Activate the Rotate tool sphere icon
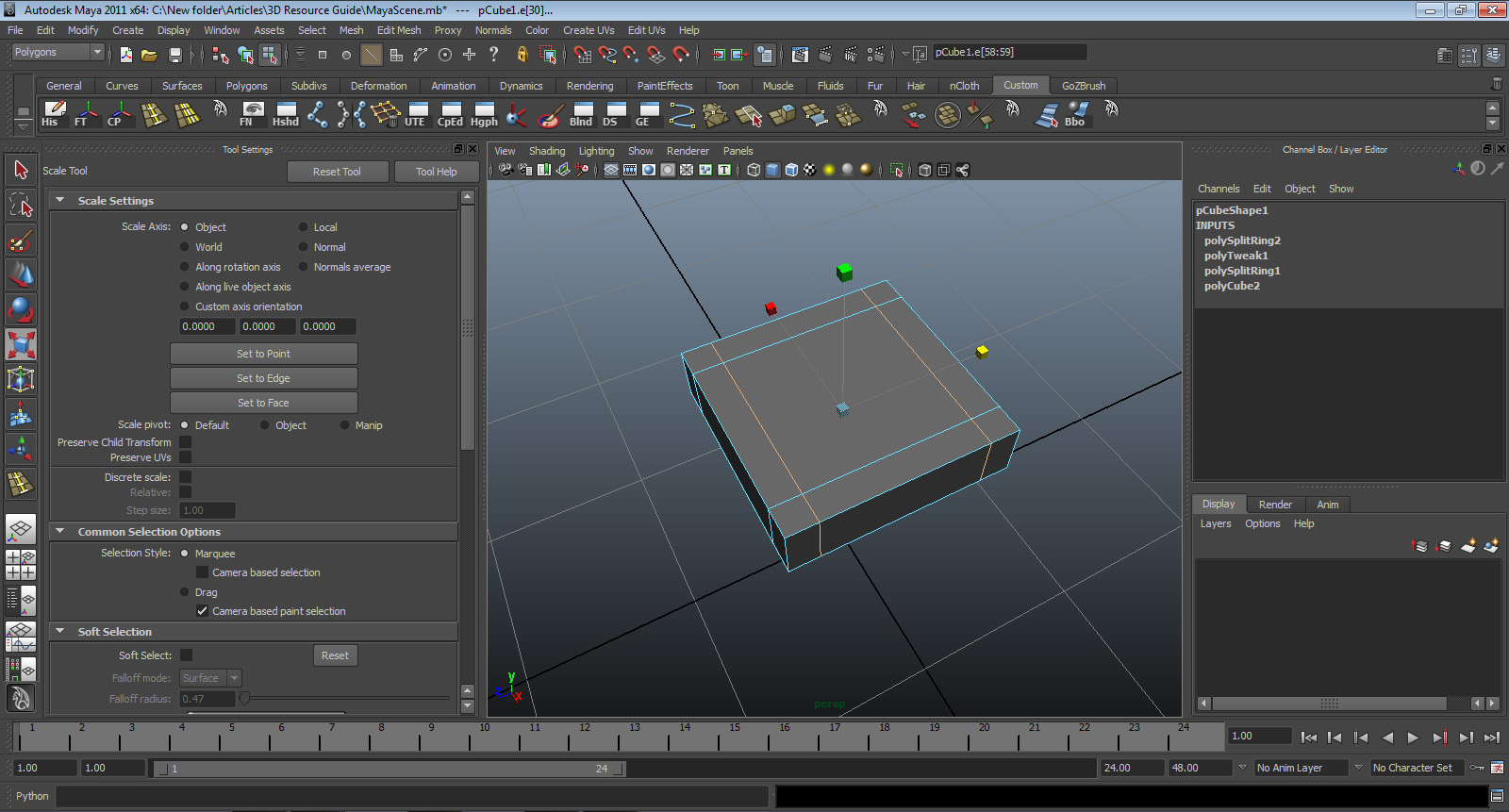 (21, 309)
